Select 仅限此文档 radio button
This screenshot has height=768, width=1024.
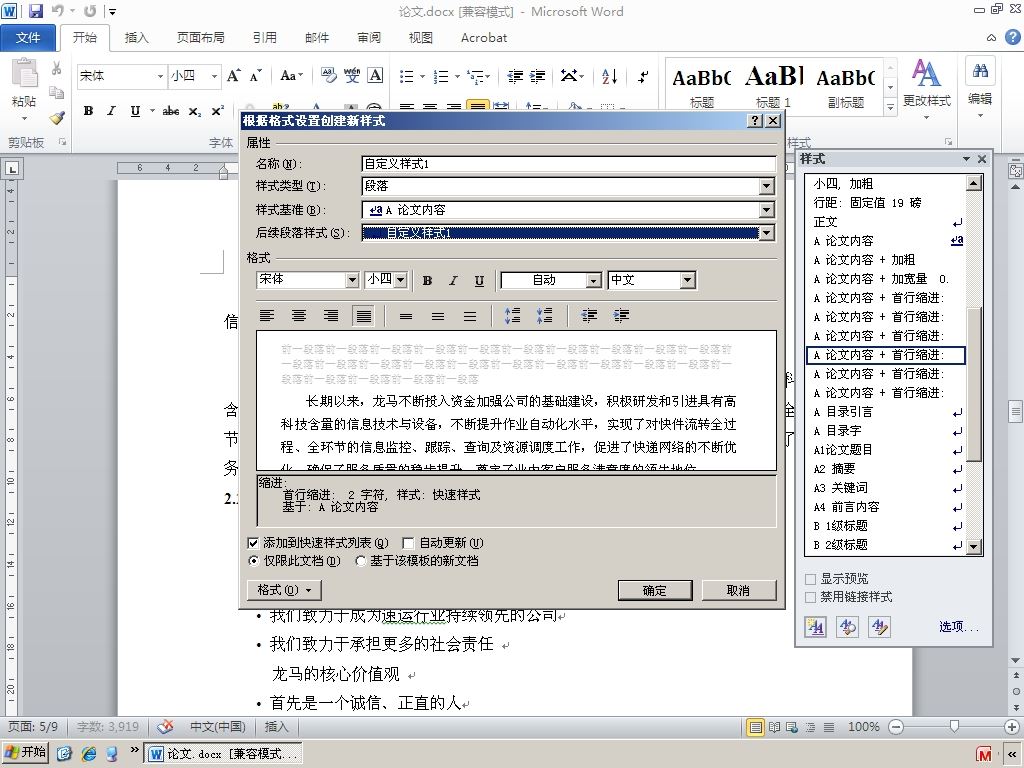(x=253, y=561)
